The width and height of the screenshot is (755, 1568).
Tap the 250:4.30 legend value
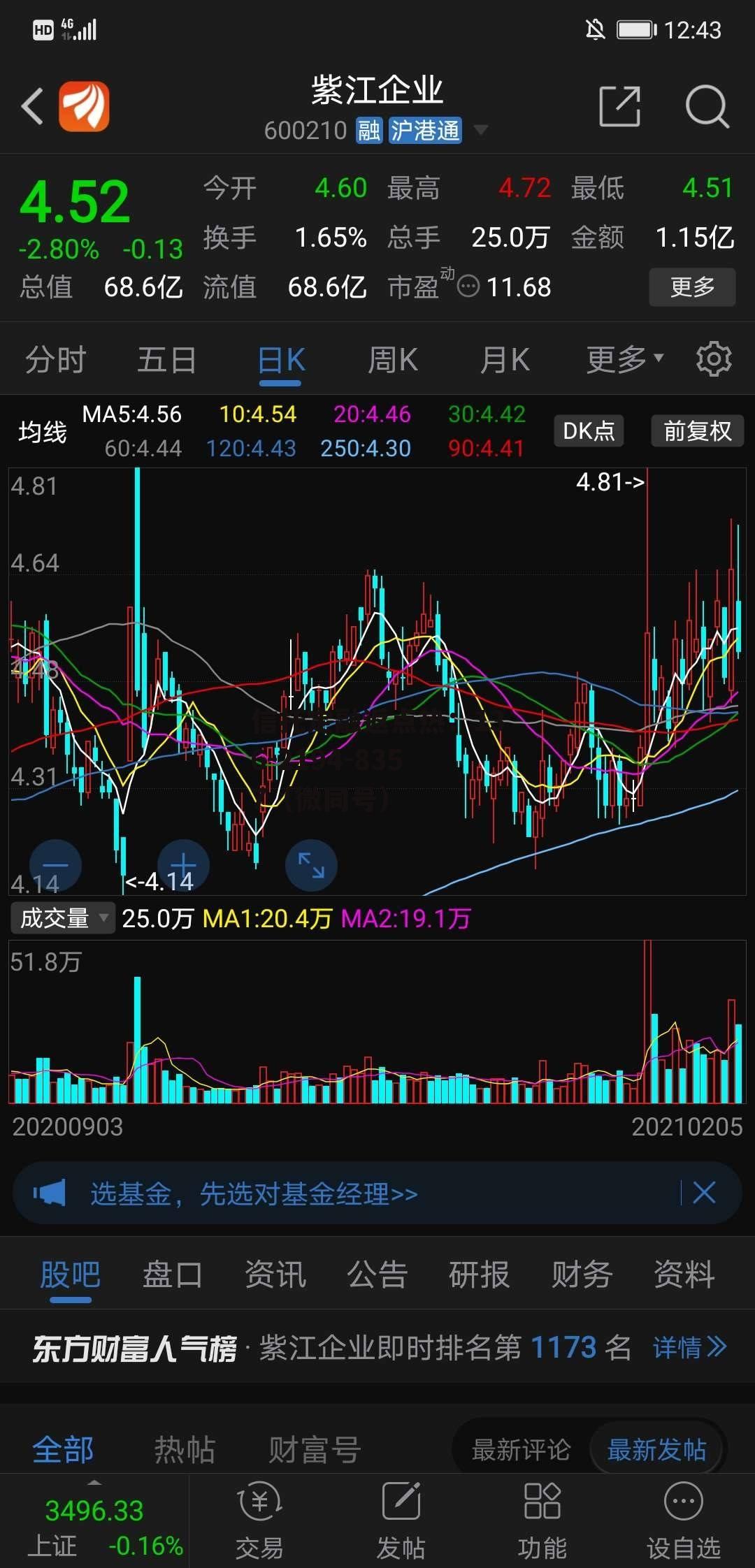[366, 448]
